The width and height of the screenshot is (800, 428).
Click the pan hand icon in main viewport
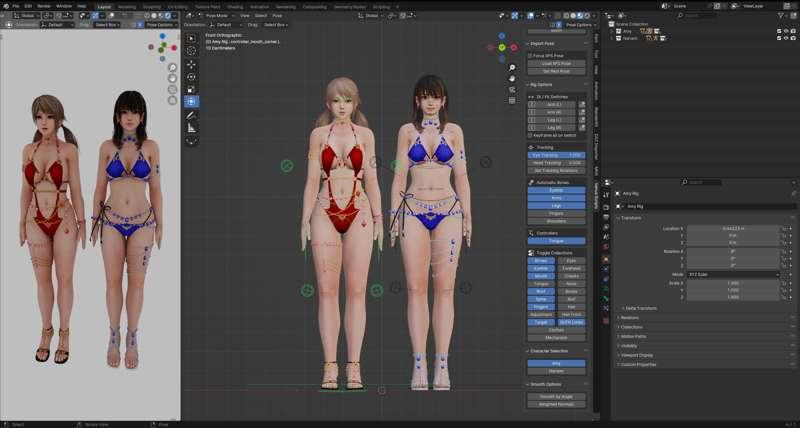tap(512, 79)
